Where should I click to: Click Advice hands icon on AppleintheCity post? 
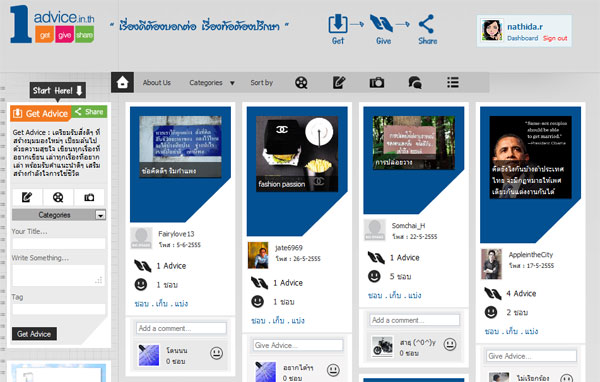(x=493, y=294)
